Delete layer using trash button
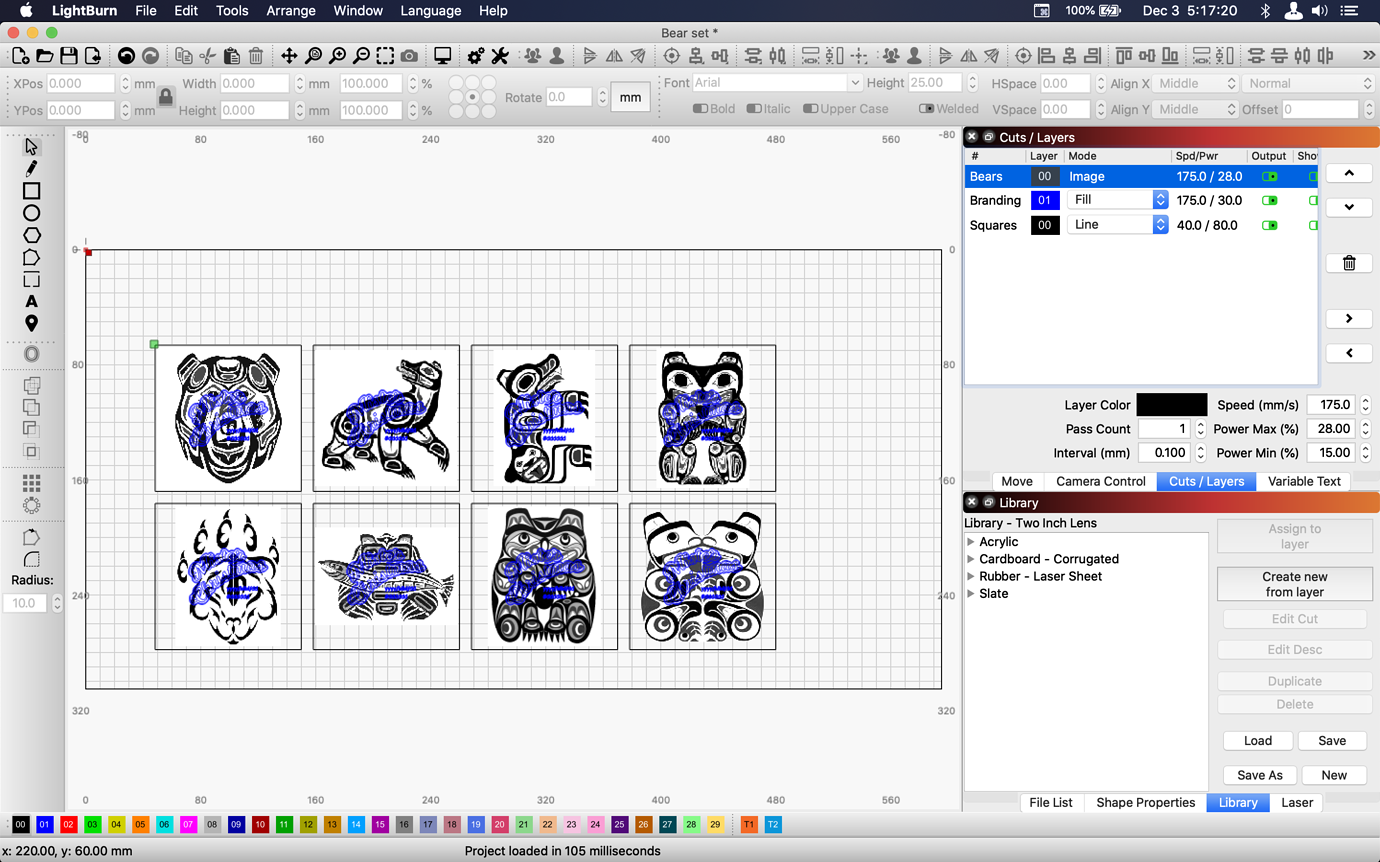Screen dimensions: 1380x862 click(1349, 263)
